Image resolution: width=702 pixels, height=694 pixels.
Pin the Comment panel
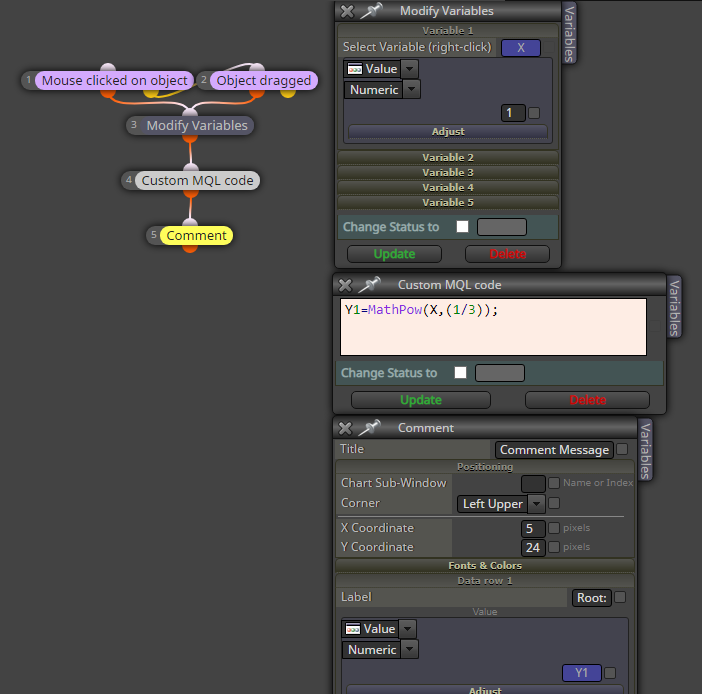click(369, 428)
